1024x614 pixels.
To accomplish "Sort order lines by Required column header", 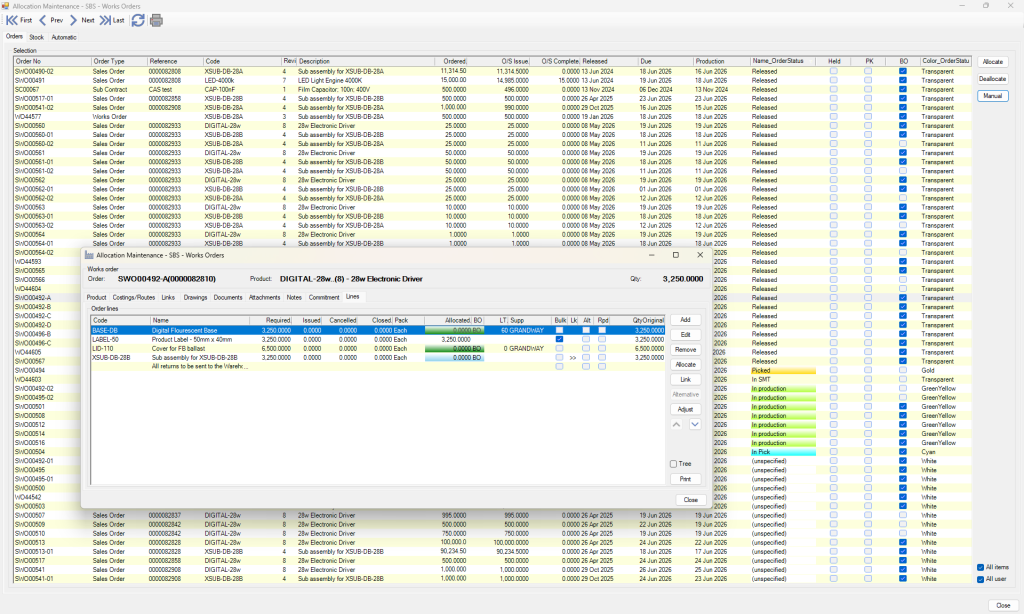I will point(270,321).
